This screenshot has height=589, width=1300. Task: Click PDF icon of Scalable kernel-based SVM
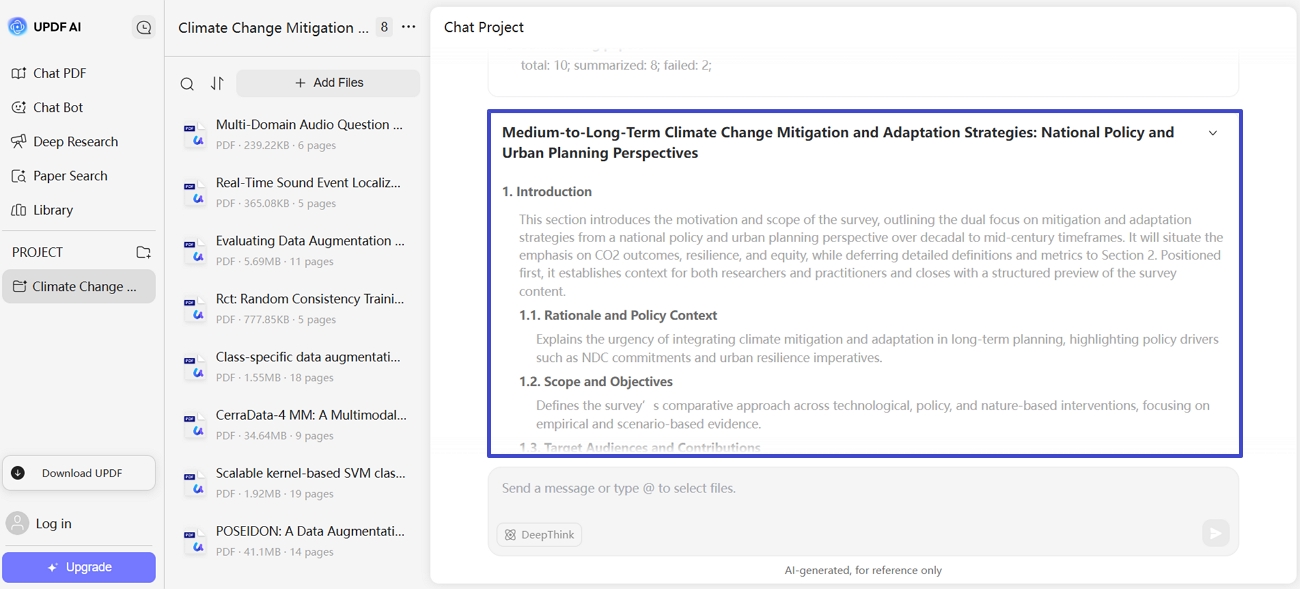click(x=195, y=483)
